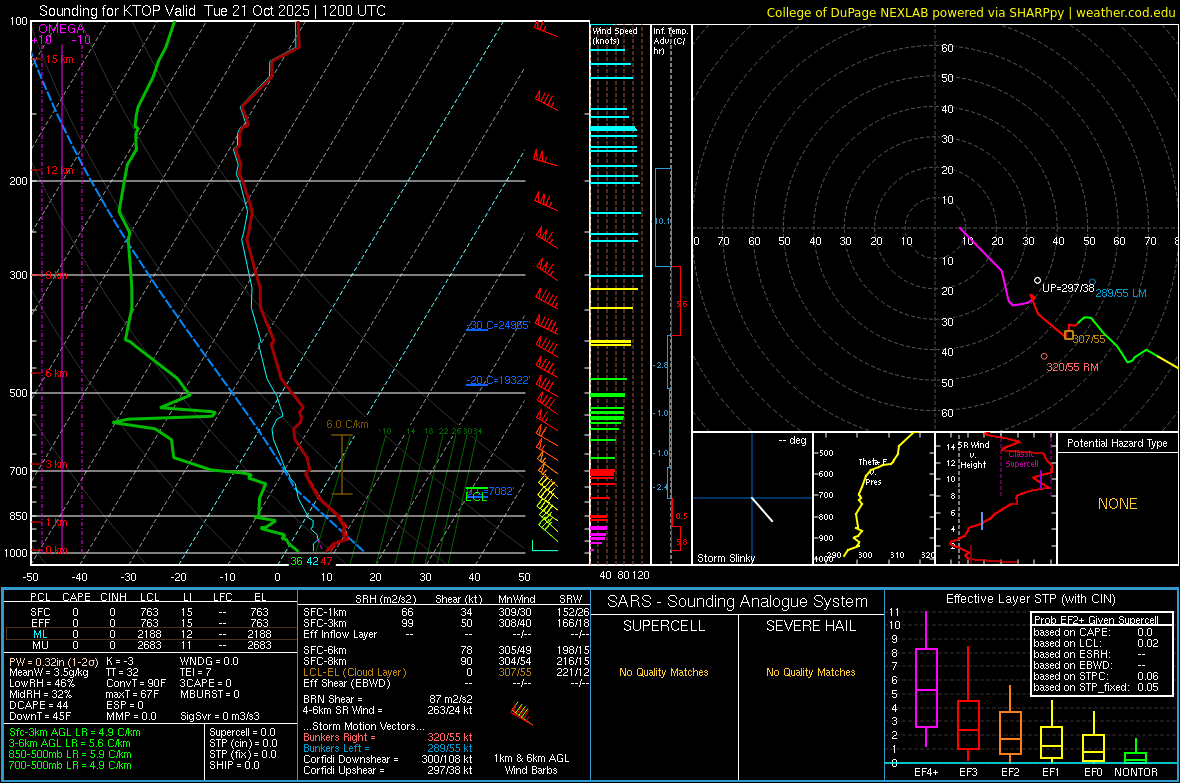Click the -20 C=19322' level label

pyautogui.click(x=498, y=380)
